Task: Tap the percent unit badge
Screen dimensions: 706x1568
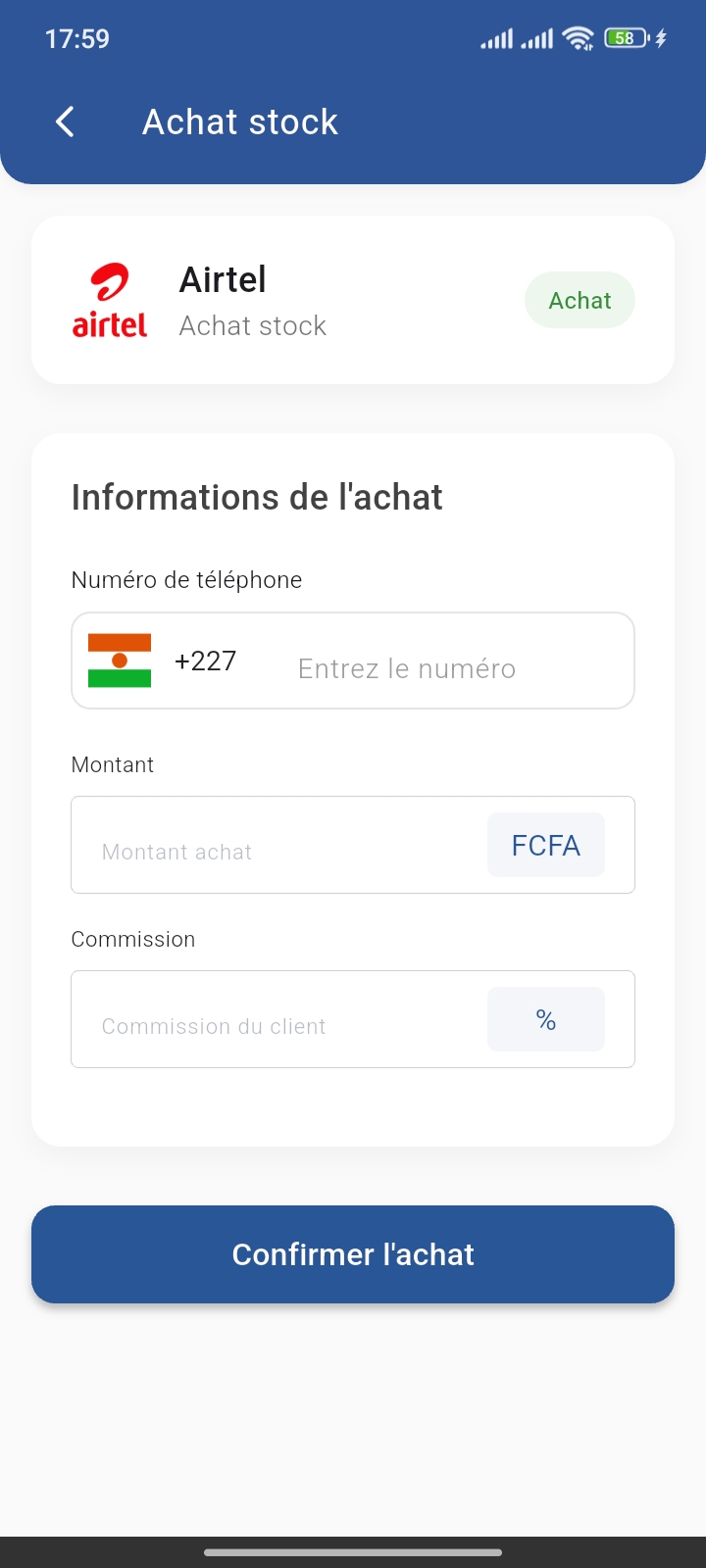Action: click(545, 1019)
